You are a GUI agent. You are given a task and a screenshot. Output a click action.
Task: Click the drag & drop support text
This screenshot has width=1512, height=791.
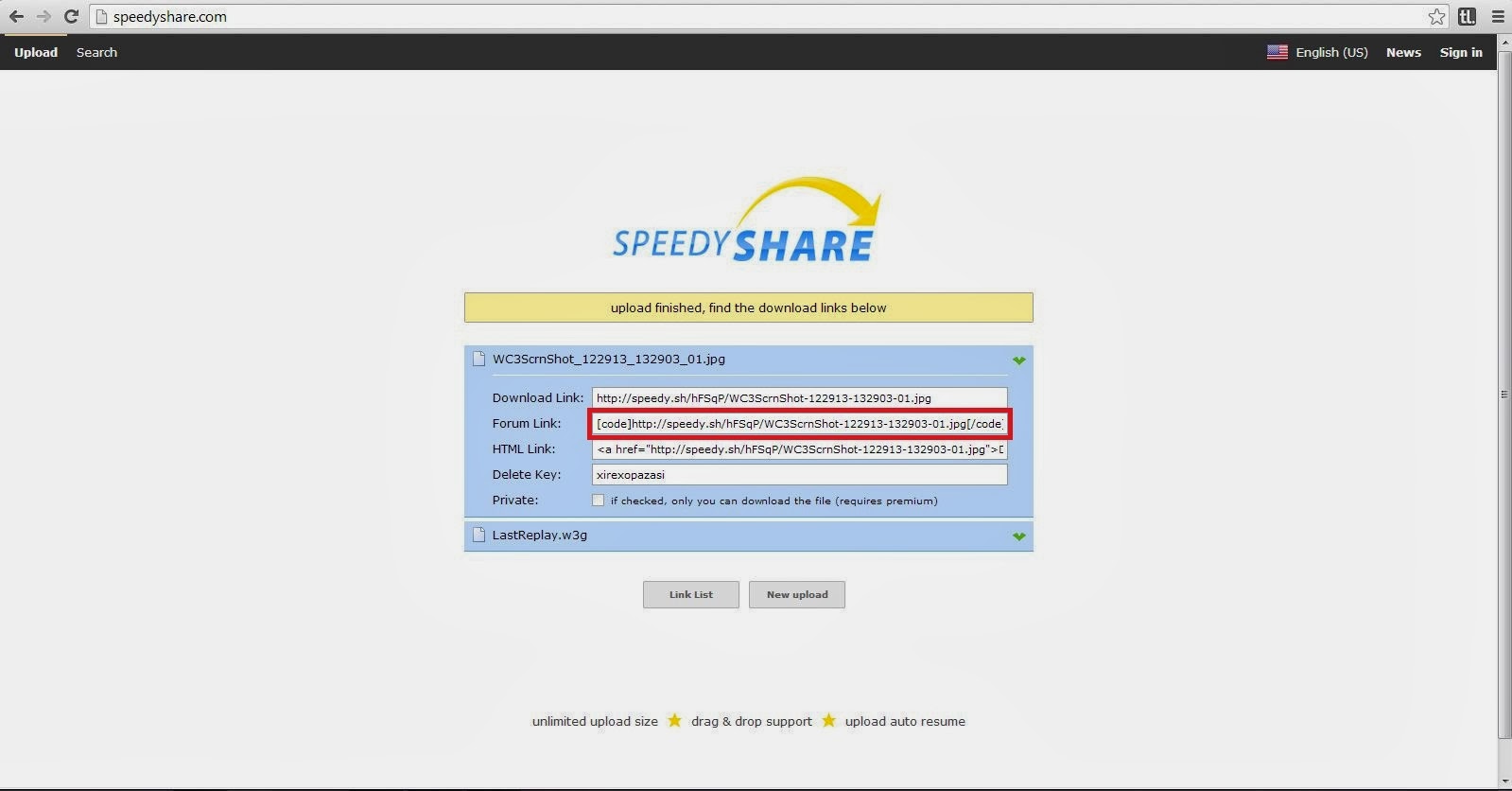[x=752, y=721]
